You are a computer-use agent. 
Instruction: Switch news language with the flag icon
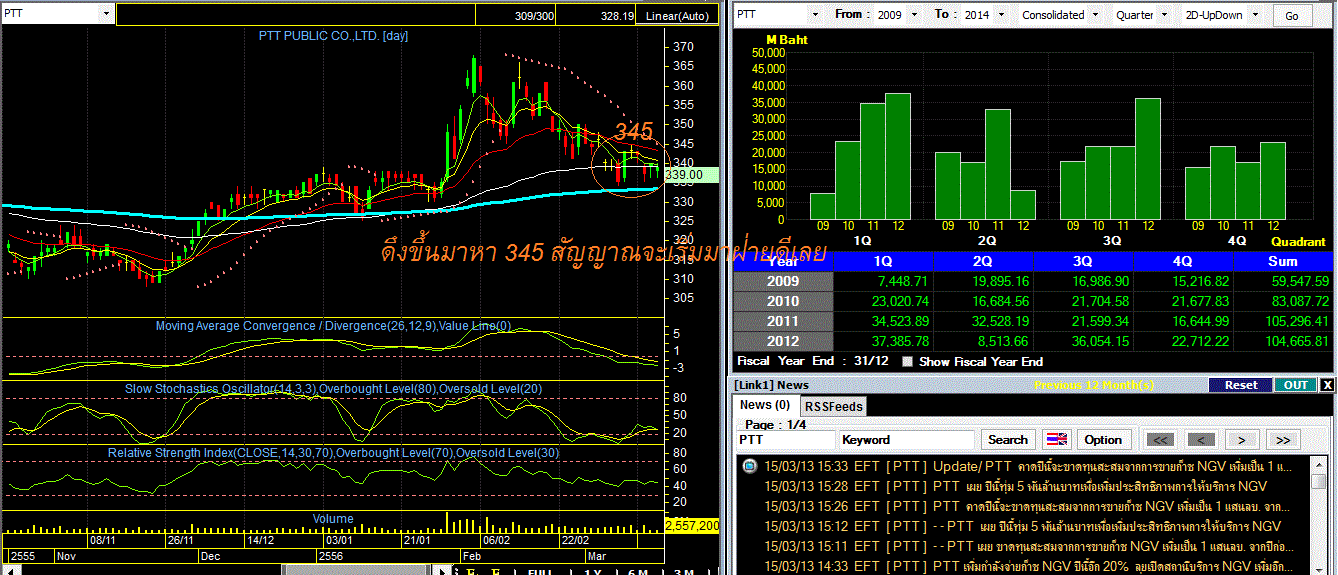1058,439
